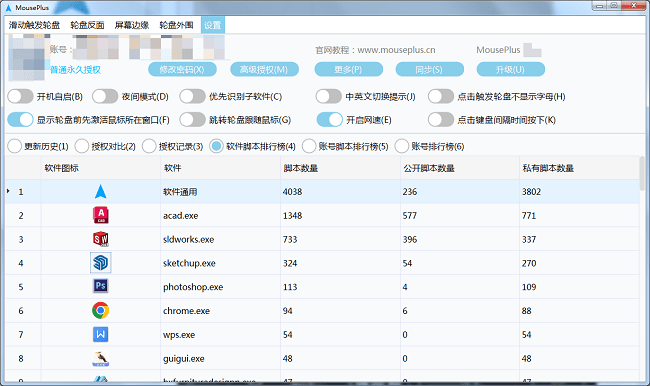
Task: Select 授权对比(2) radio button
Action: coord(82,146)
